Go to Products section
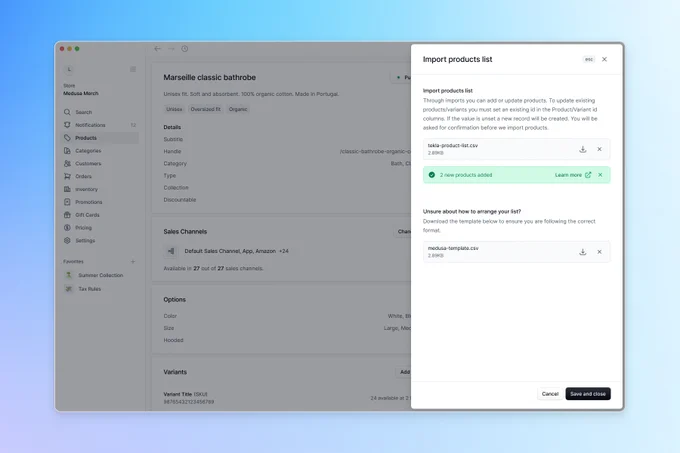 [x=100, y=138]
